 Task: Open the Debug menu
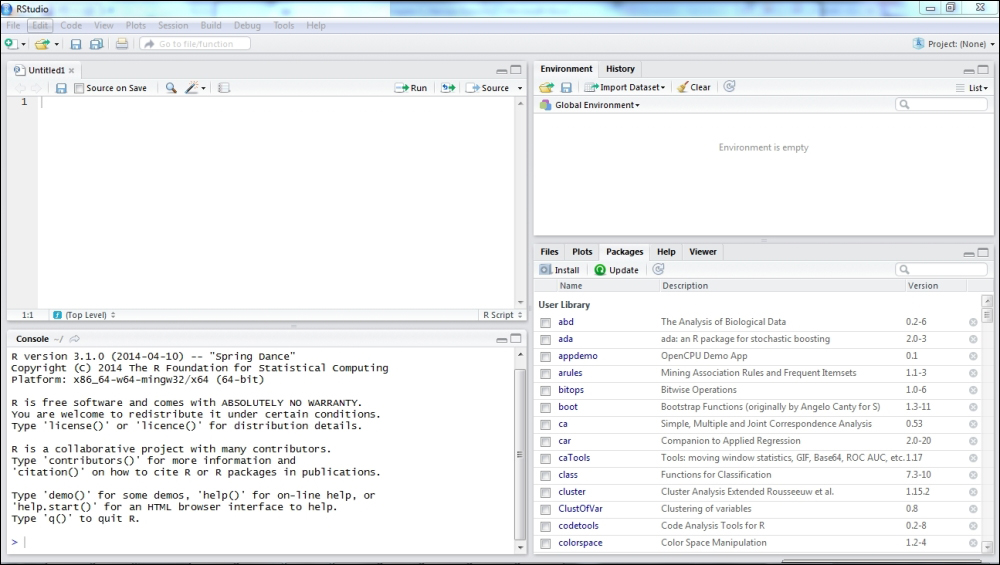[x=247, y=26]
